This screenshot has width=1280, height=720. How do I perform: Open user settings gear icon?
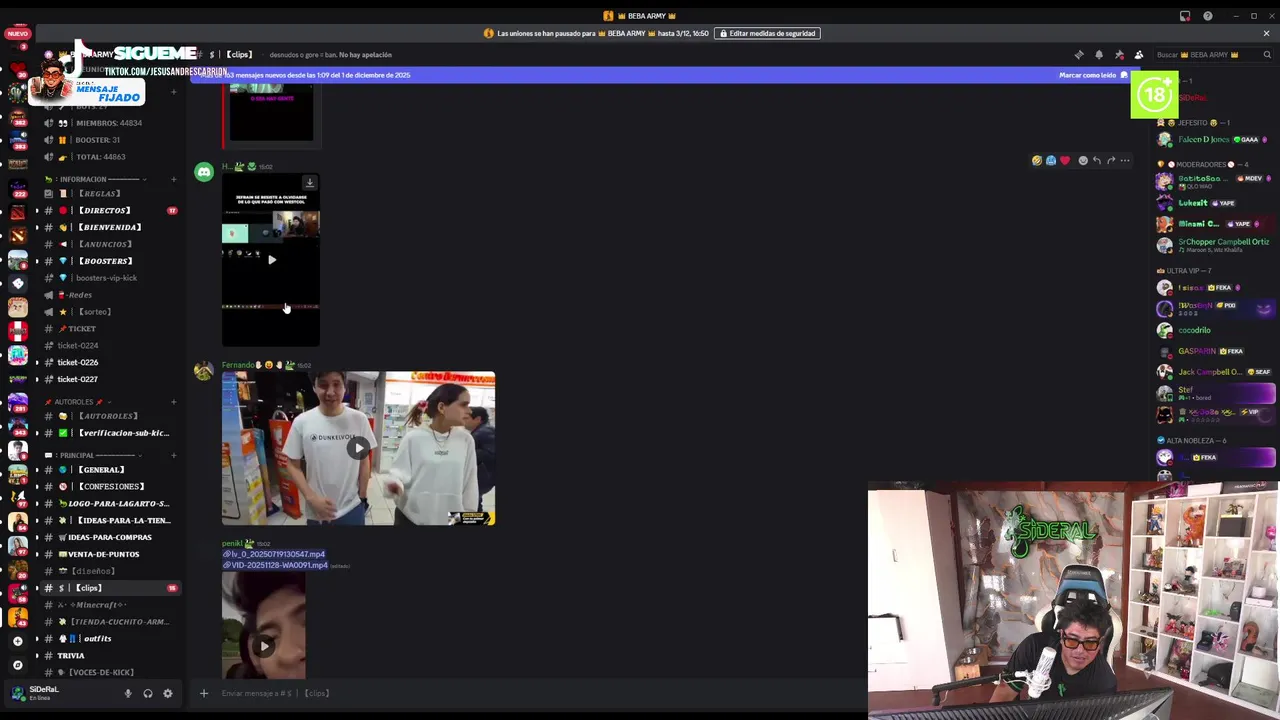click(168, 693)
